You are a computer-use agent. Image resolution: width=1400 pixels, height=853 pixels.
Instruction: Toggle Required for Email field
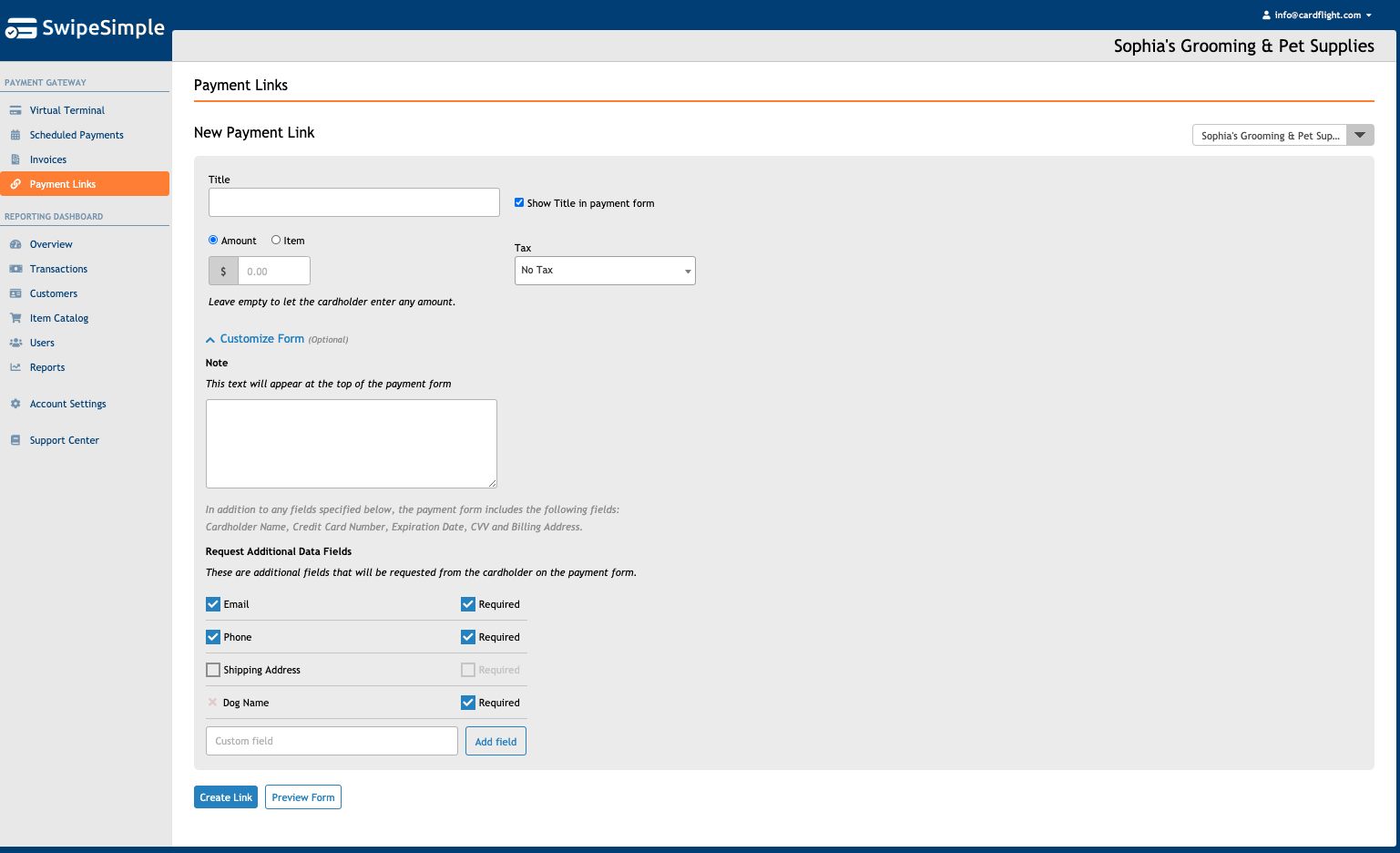tap(468, 604)
